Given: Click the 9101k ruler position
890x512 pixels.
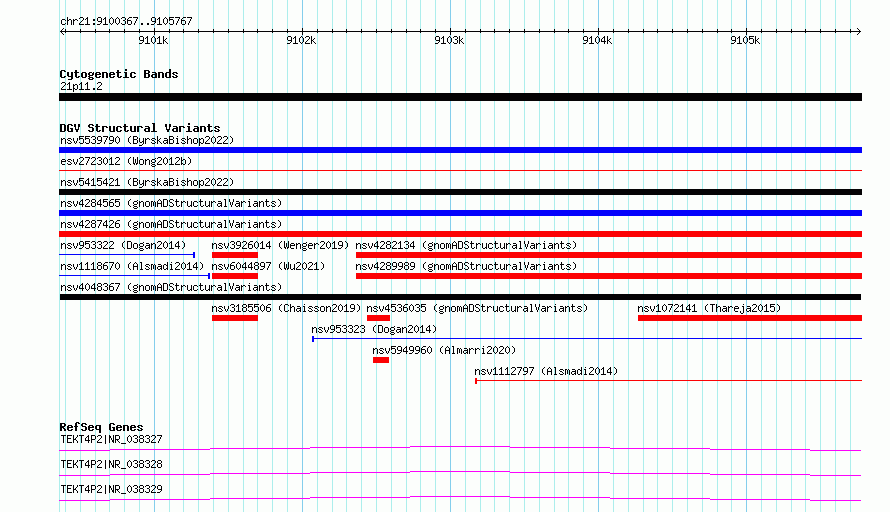Looking at the screenshot, I should (x=153, y=40).
